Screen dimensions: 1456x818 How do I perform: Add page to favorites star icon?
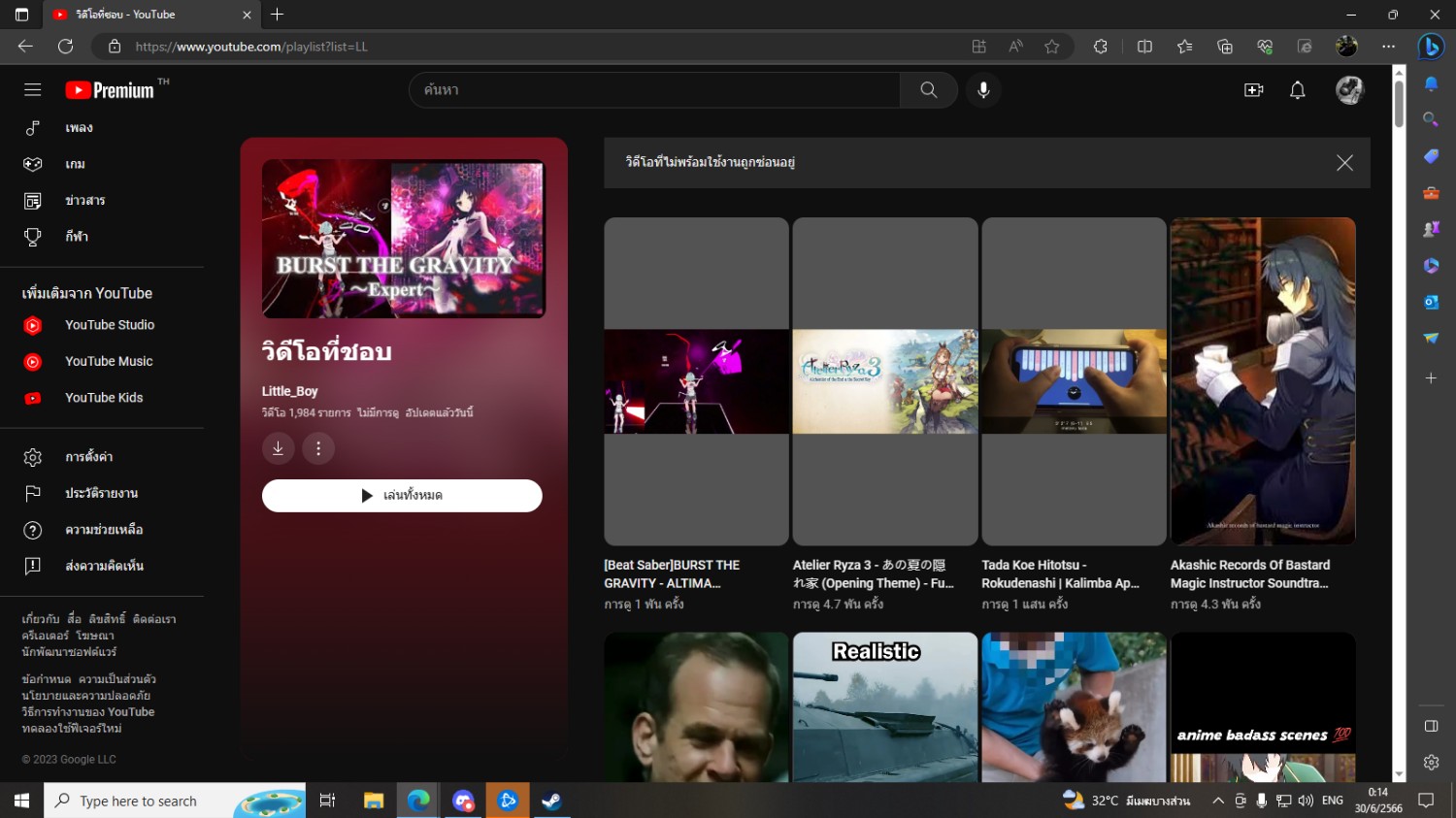[1052, 47]
